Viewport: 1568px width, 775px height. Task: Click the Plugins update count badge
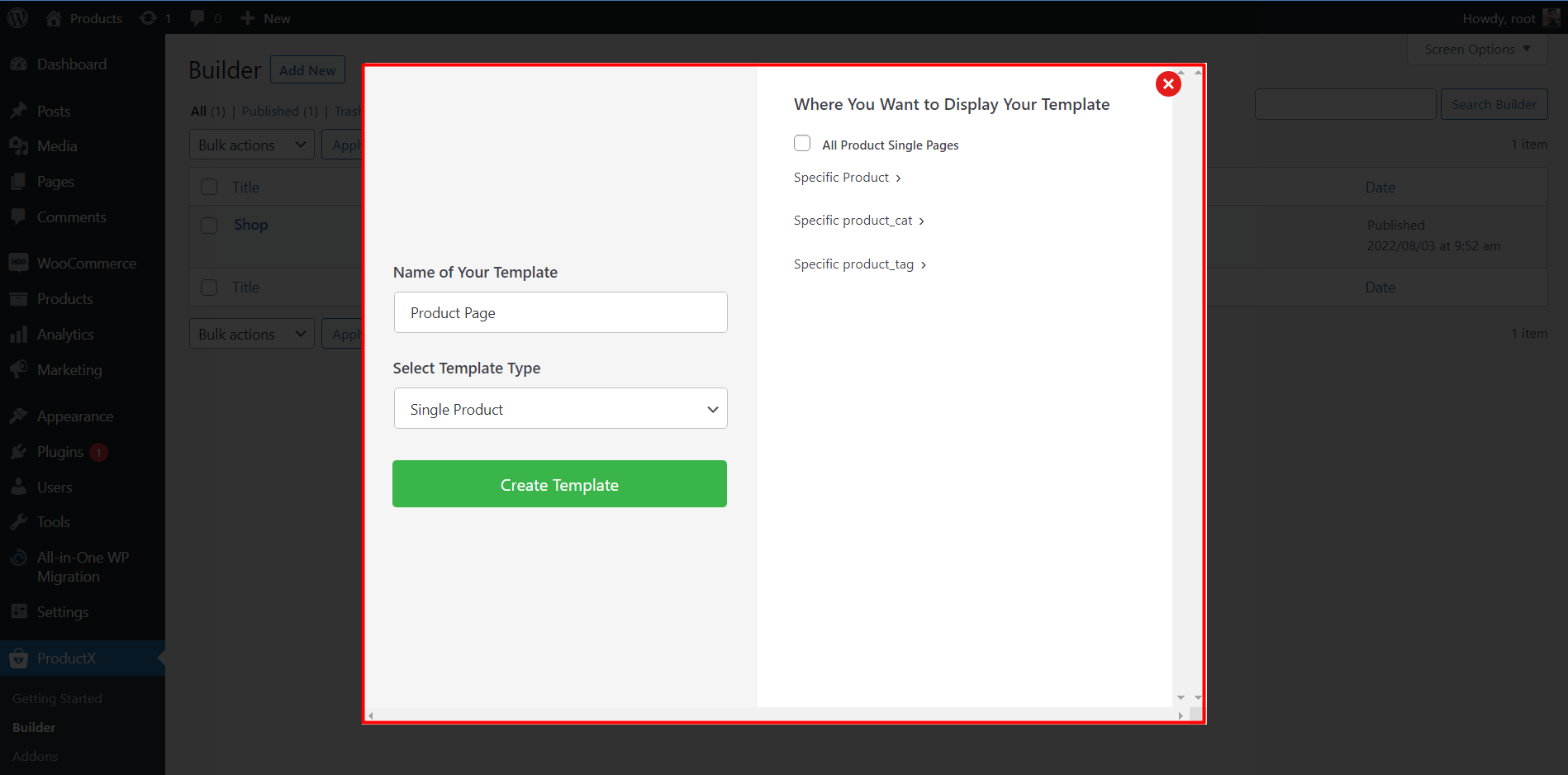[x=98, y=452]
